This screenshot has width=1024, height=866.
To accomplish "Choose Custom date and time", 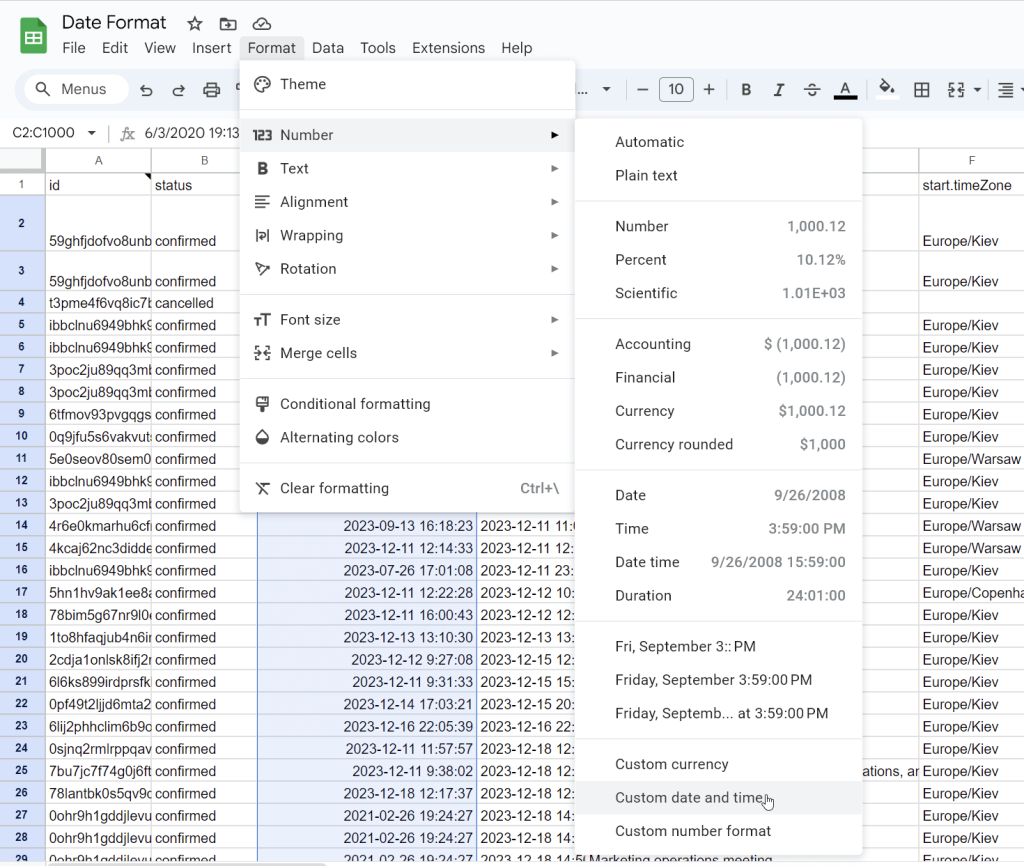I will point(718,797).
